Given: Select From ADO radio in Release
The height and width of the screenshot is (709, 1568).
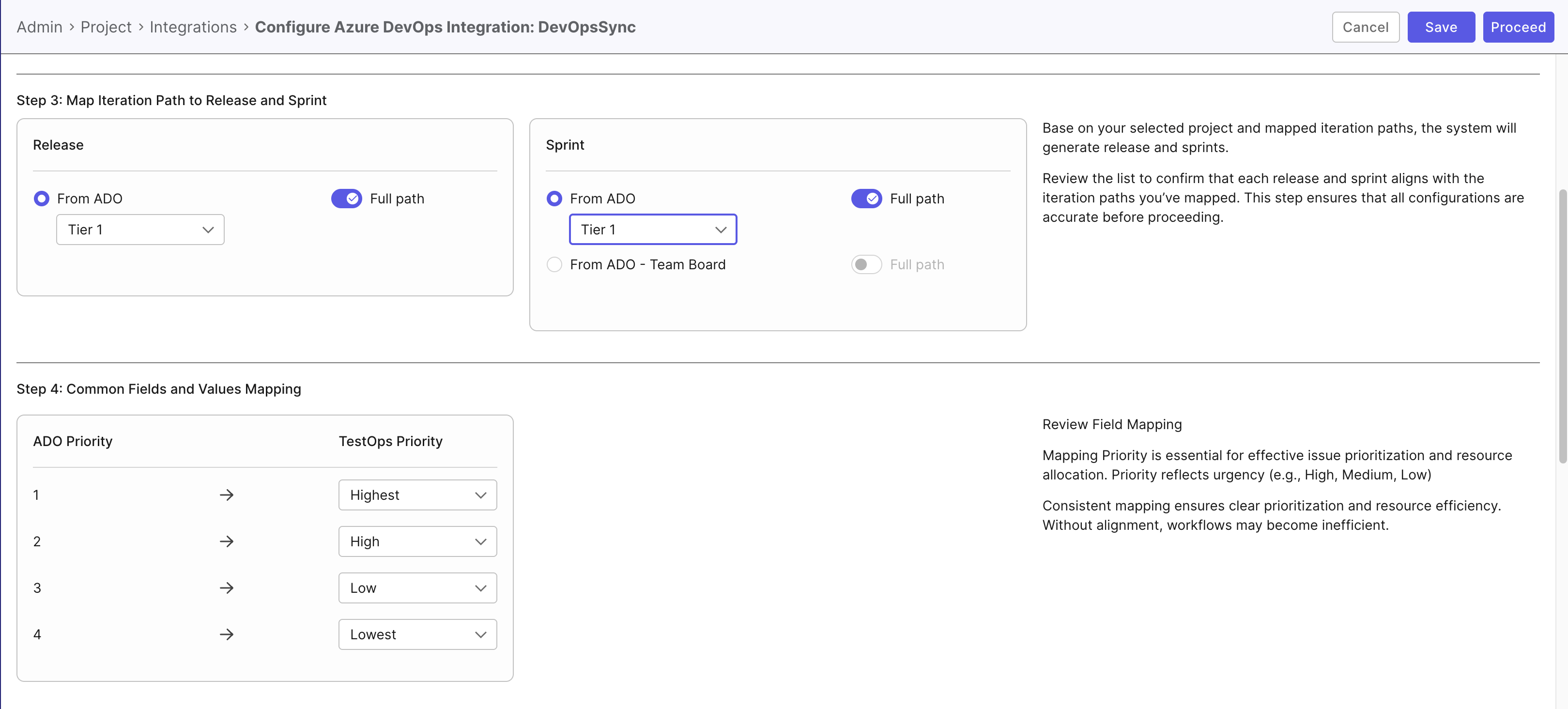Looking at the screenshot, I should (x=41, y=199).
